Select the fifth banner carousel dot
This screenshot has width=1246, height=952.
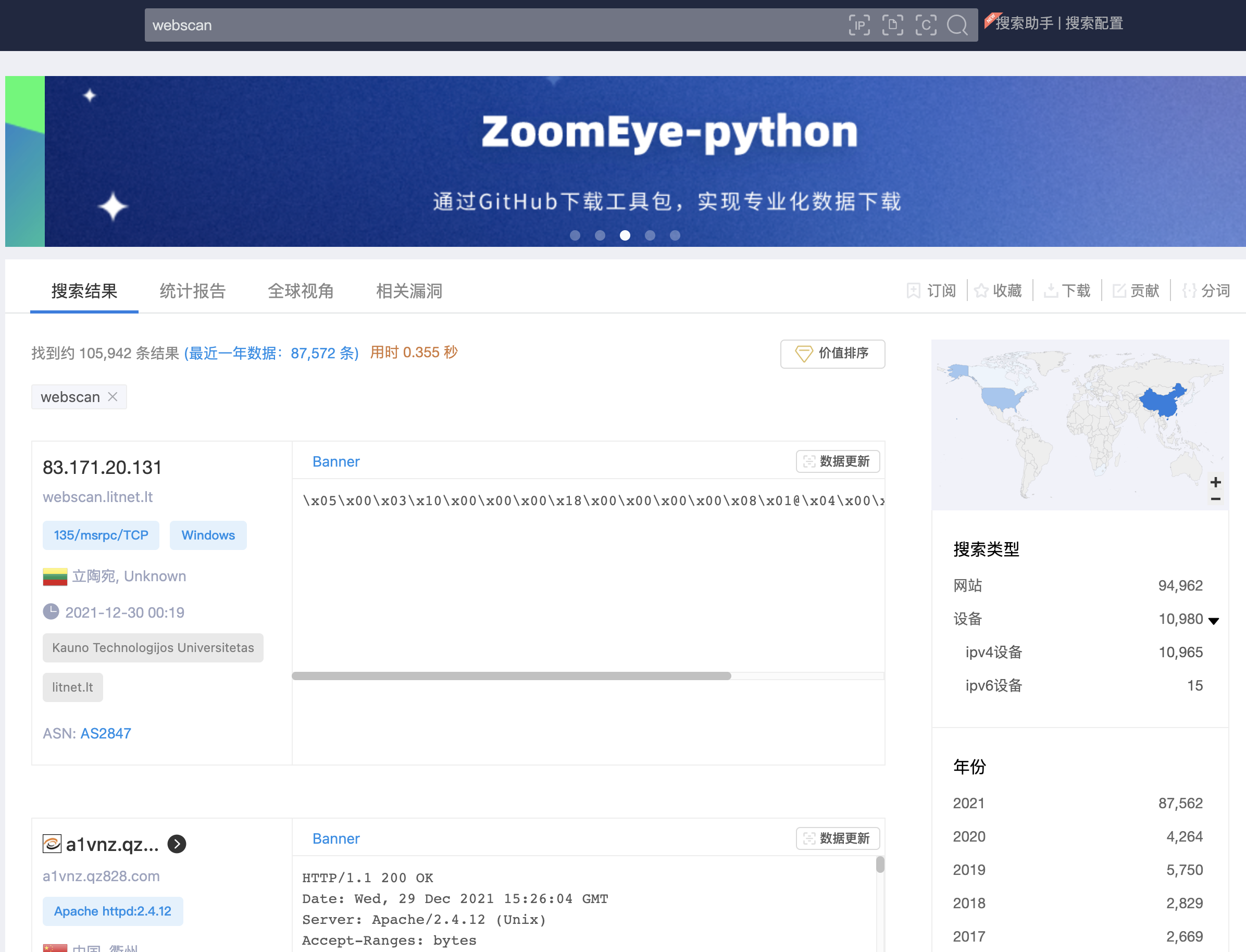675,235
